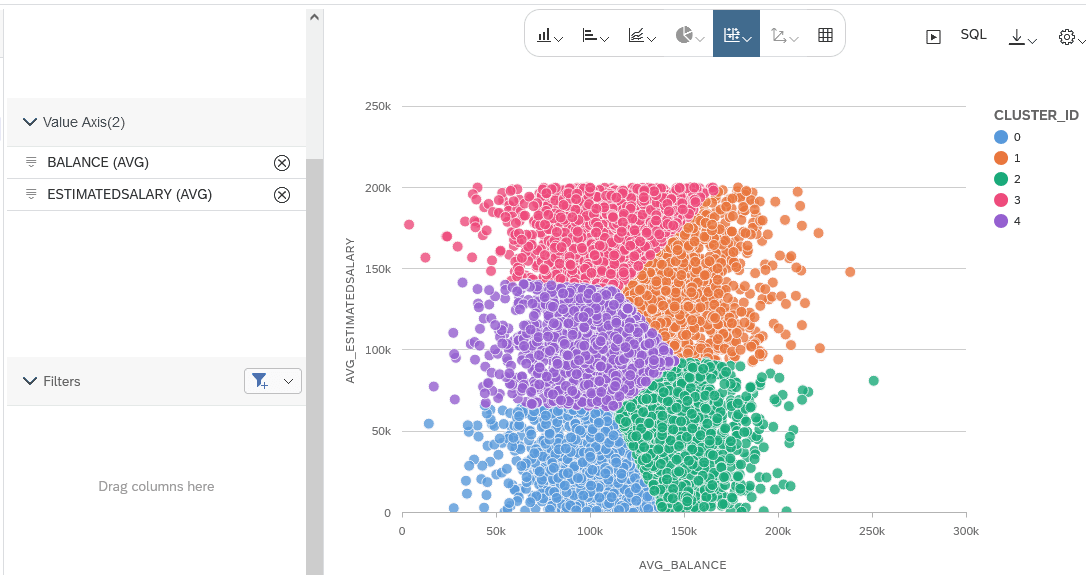Open the download options
Image resolution: width=1086 pixels, height=575 pixels.
tap(1017, 37)
